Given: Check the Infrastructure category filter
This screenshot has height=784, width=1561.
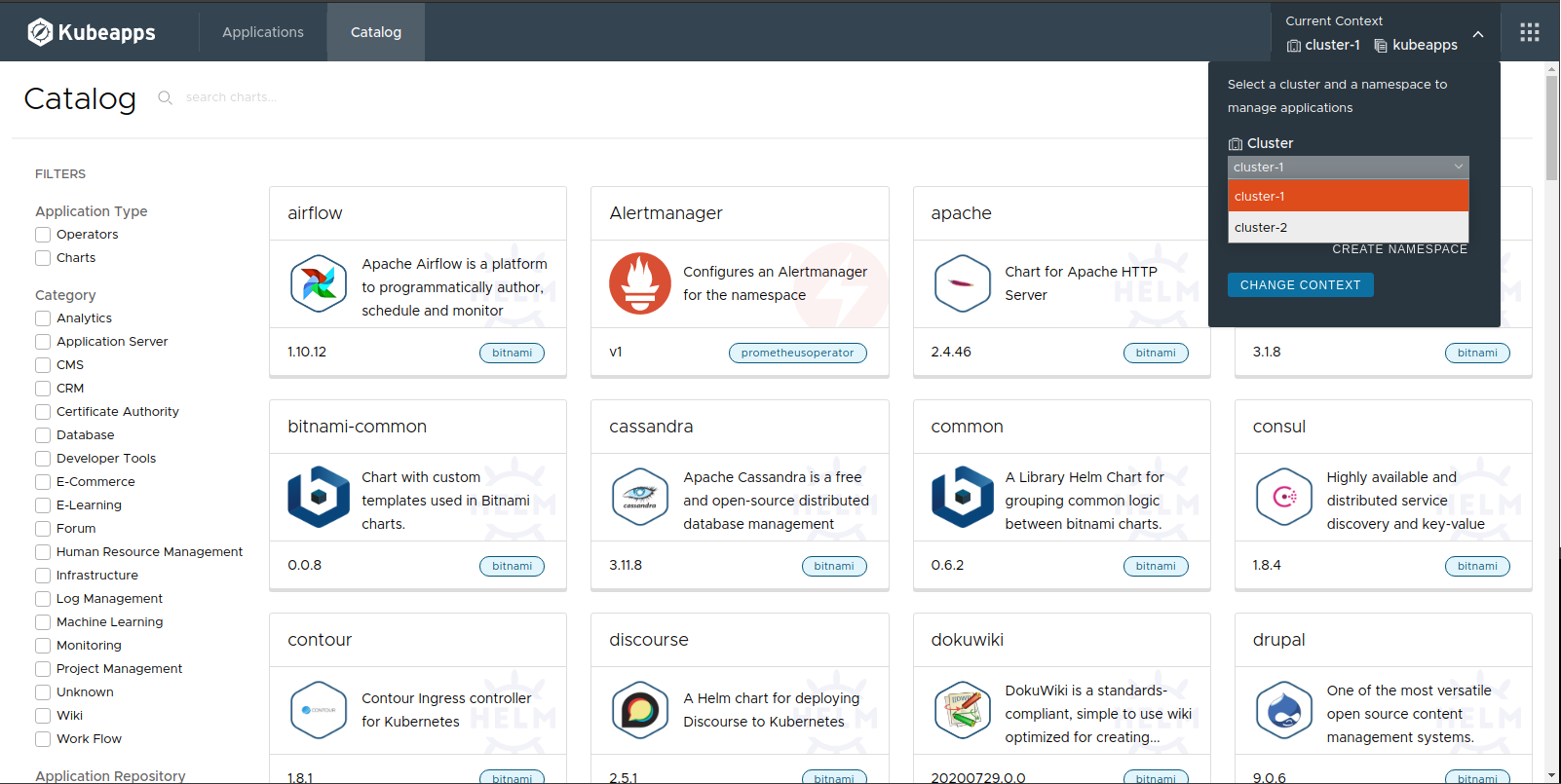Looking at the screenshot, I should tap(43, 576).
